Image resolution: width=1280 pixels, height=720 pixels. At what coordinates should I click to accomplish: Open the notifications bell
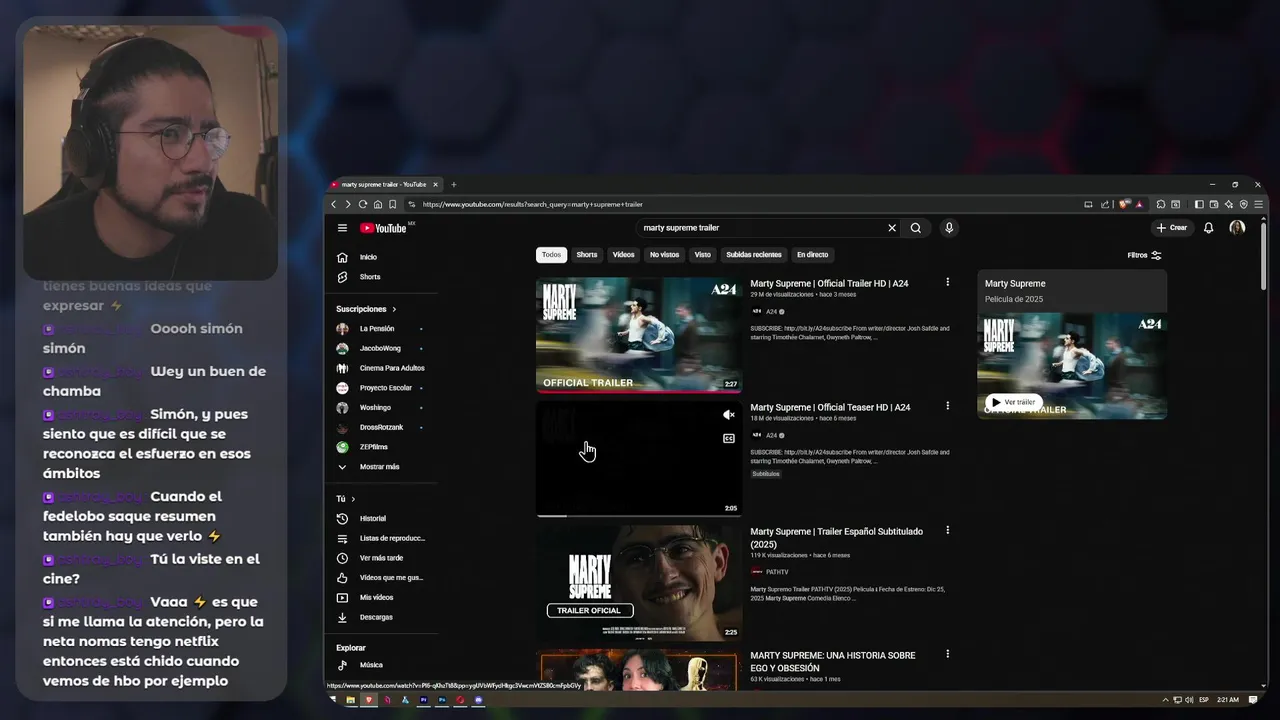tap(1208, 228)
